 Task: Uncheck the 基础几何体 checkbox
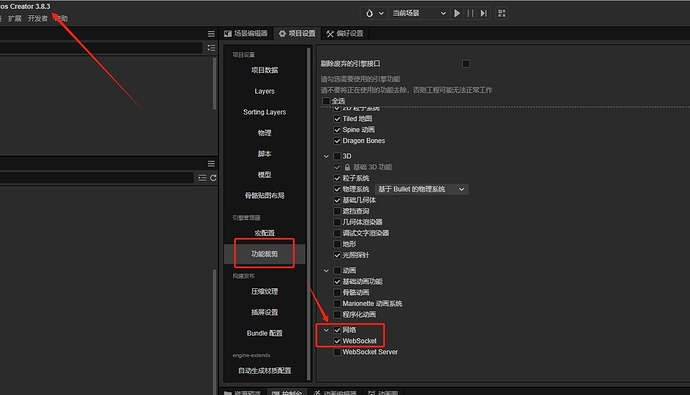pos(337,200)
